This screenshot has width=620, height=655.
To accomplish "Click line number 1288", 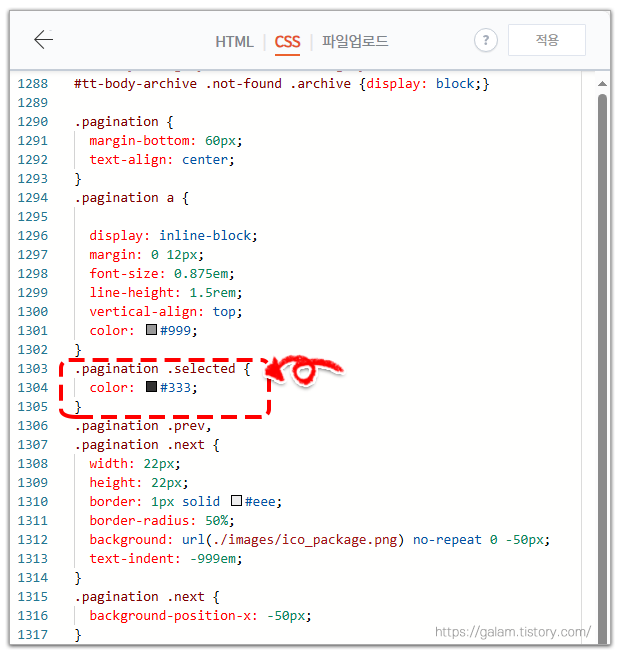I will [33, 84].
